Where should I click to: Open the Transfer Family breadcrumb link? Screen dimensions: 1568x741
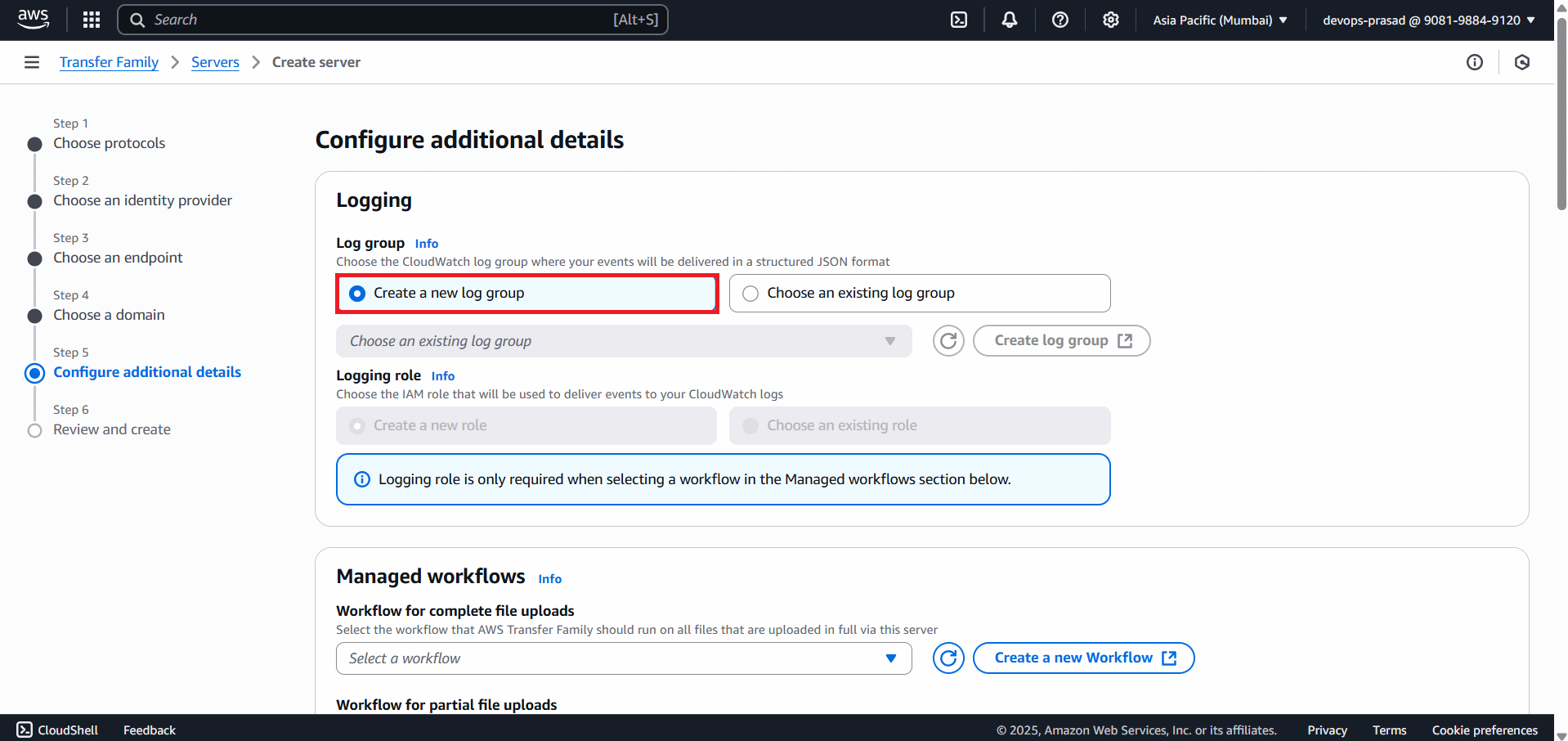(109, 61)
